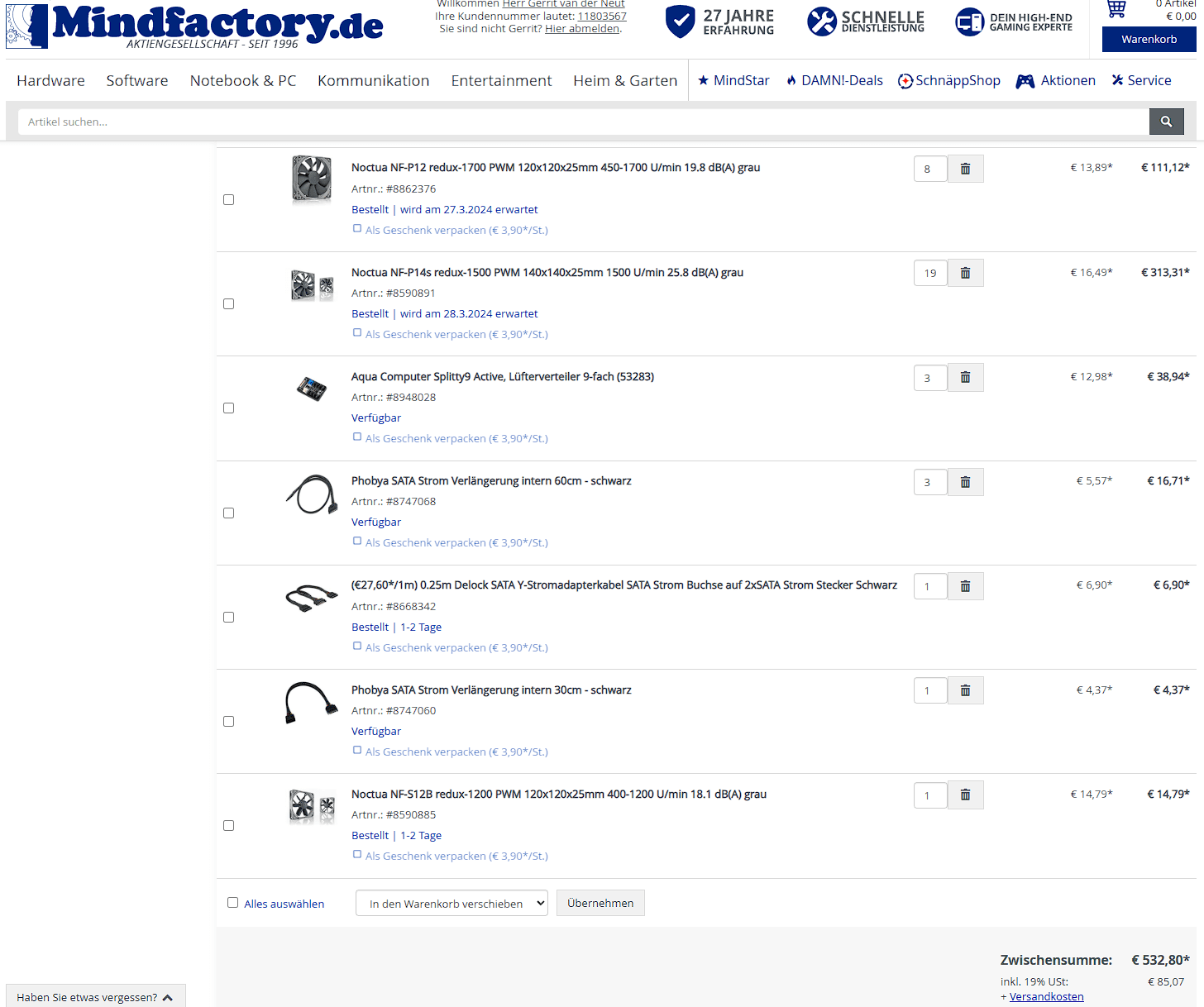Open the Software menu
This screenshot has width=1204, height=1007.
[x=137, y=80]
